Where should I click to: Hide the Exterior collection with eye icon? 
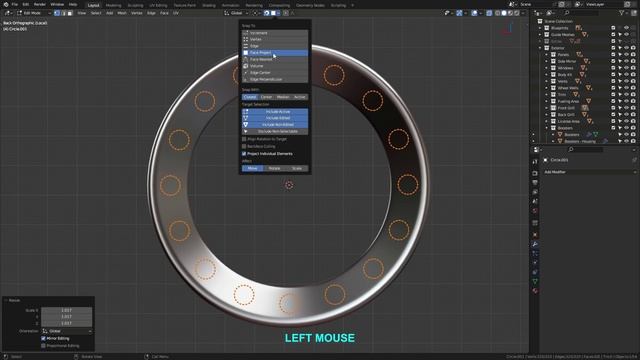click(627, 48)
